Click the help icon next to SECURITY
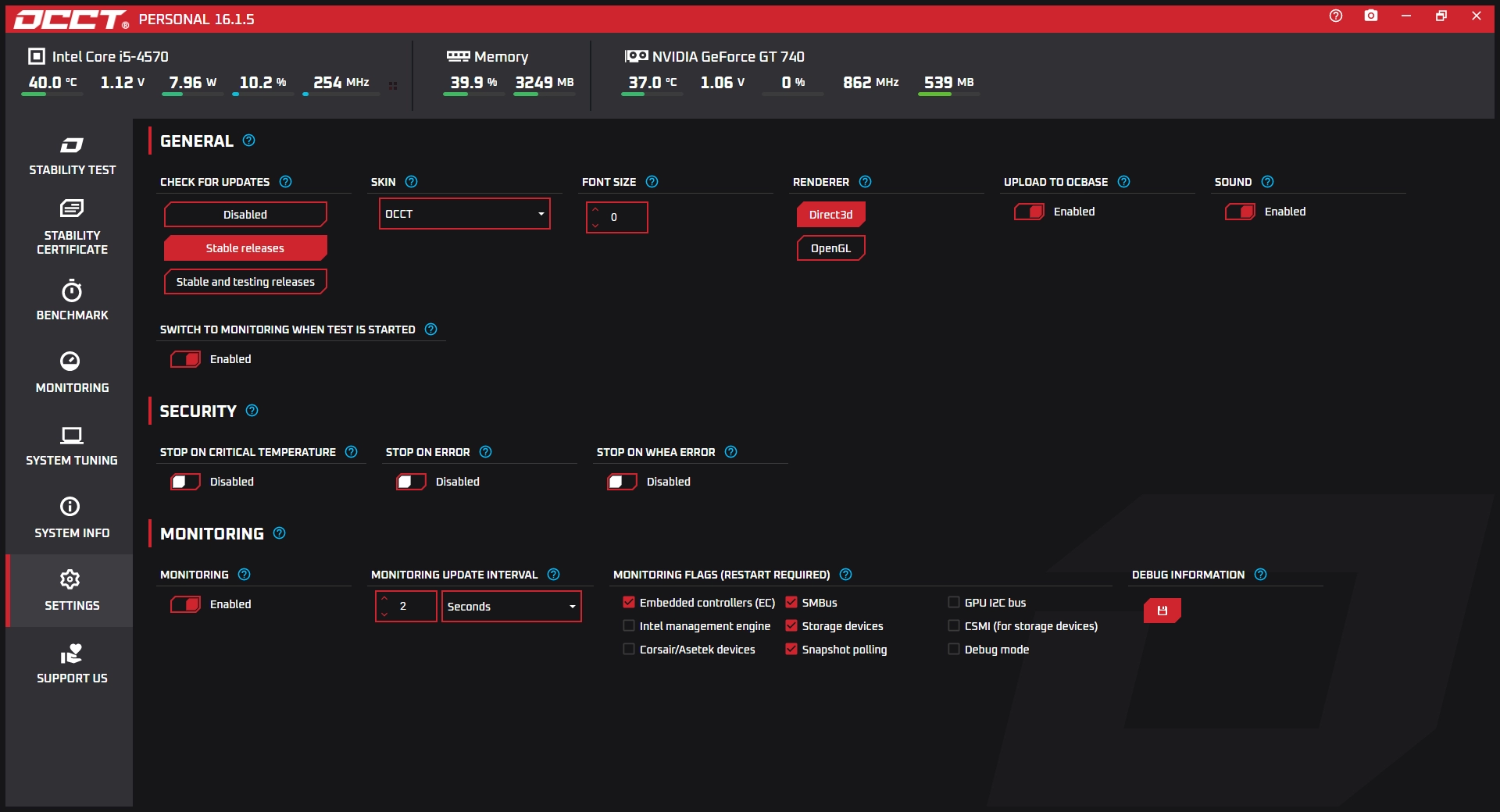 click(x=252, y=411)
